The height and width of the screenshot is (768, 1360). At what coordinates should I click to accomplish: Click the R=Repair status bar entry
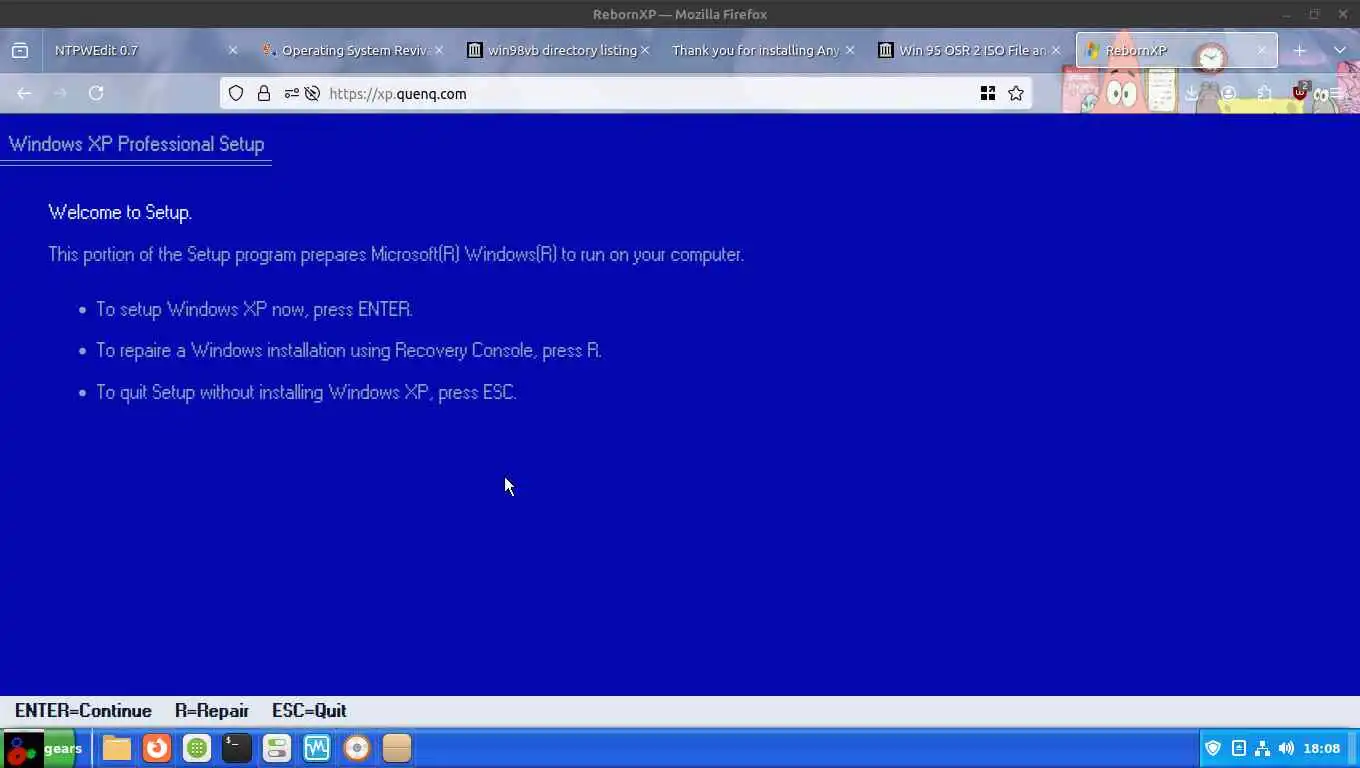[x=212, y=711]
